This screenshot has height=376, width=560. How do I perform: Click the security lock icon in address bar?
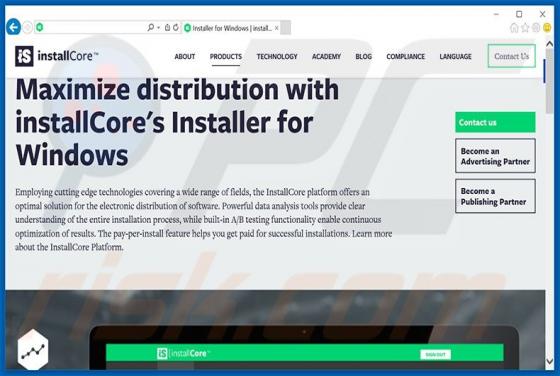point(167,27)
